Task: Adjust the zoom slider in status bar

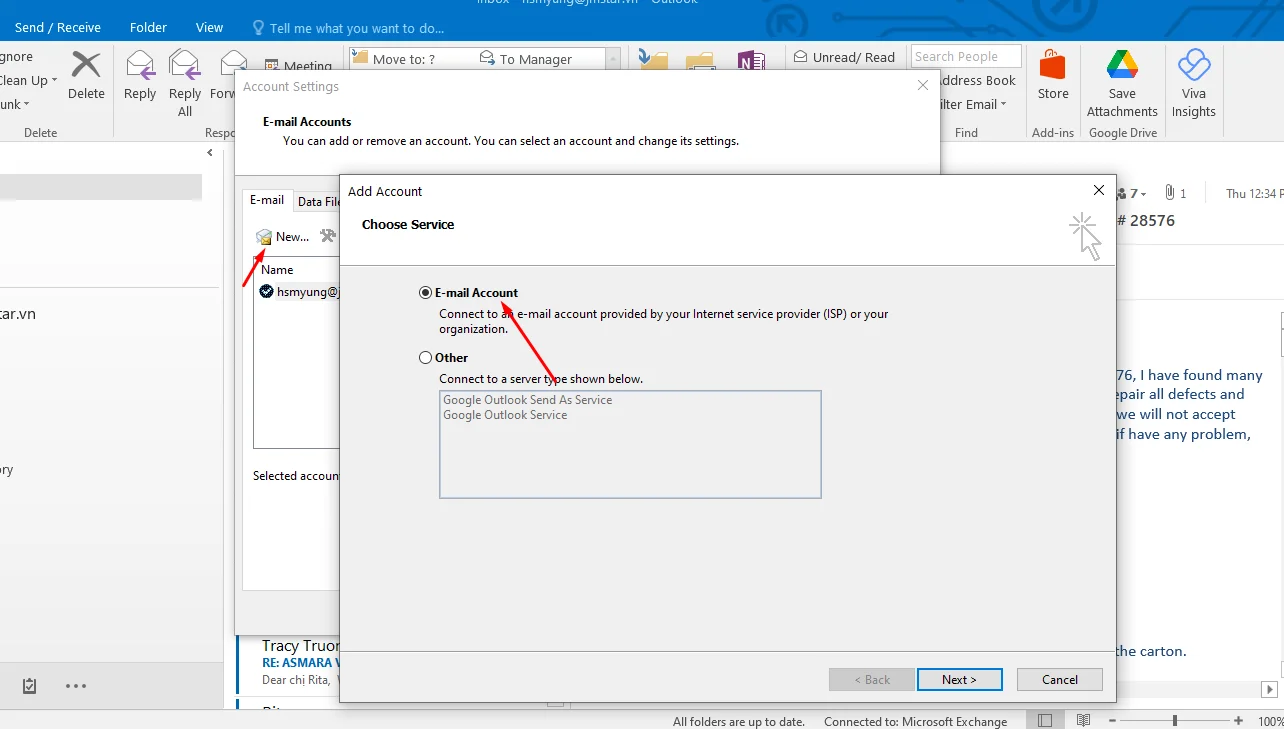Action: click(x=1174, y=721)
